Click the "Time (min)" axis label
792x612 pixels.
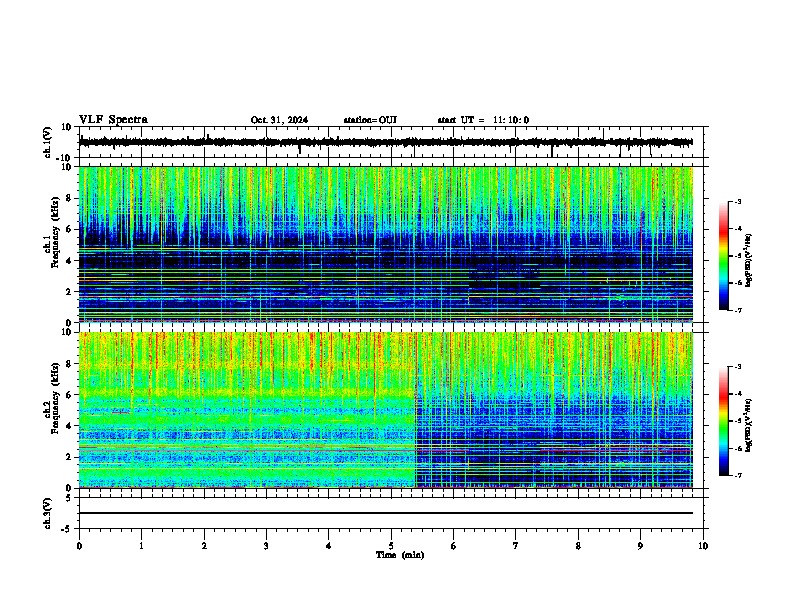[400, 555]
